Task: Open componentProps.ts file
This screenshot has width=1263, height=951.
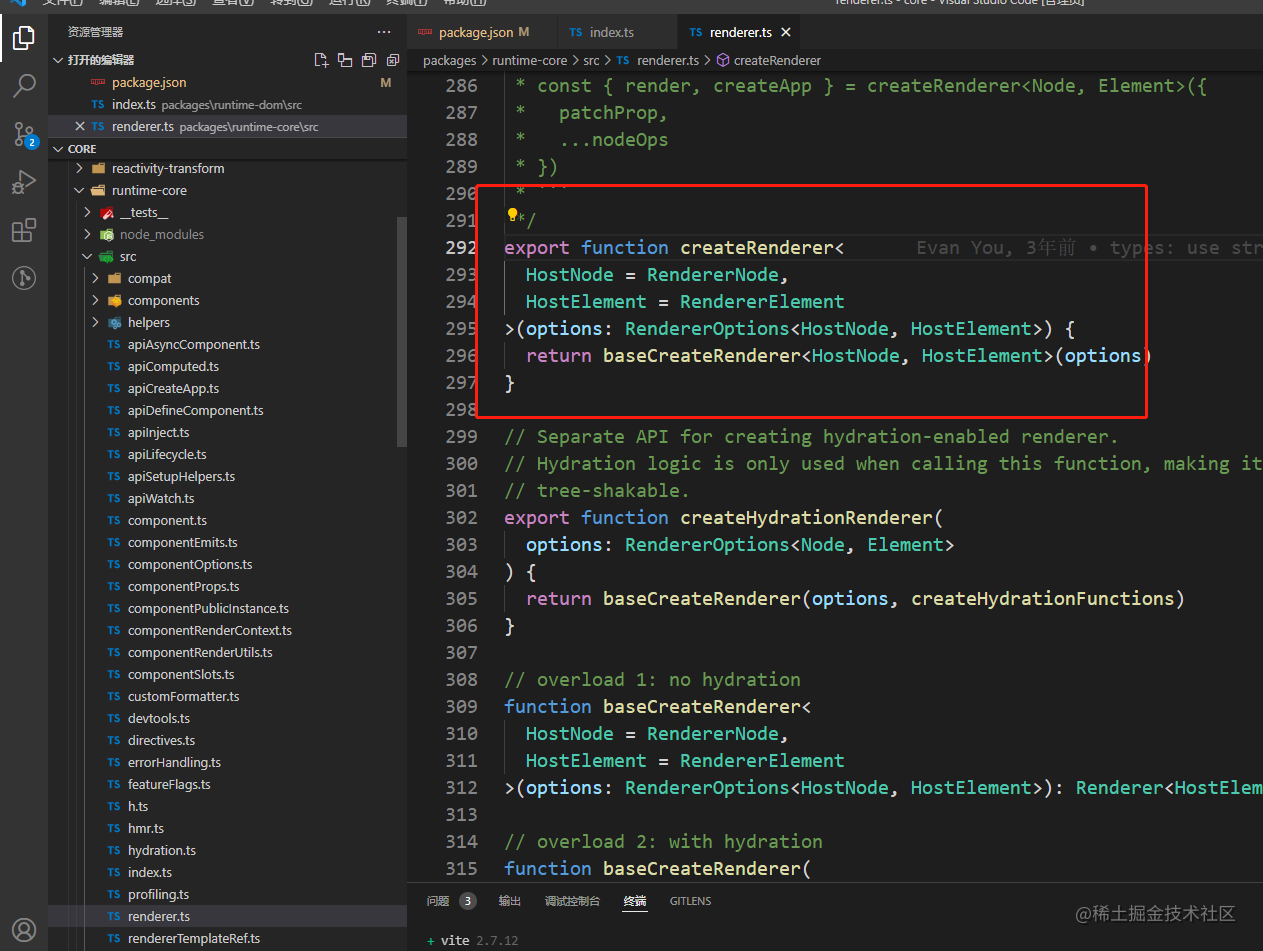Action: point(183,586)
